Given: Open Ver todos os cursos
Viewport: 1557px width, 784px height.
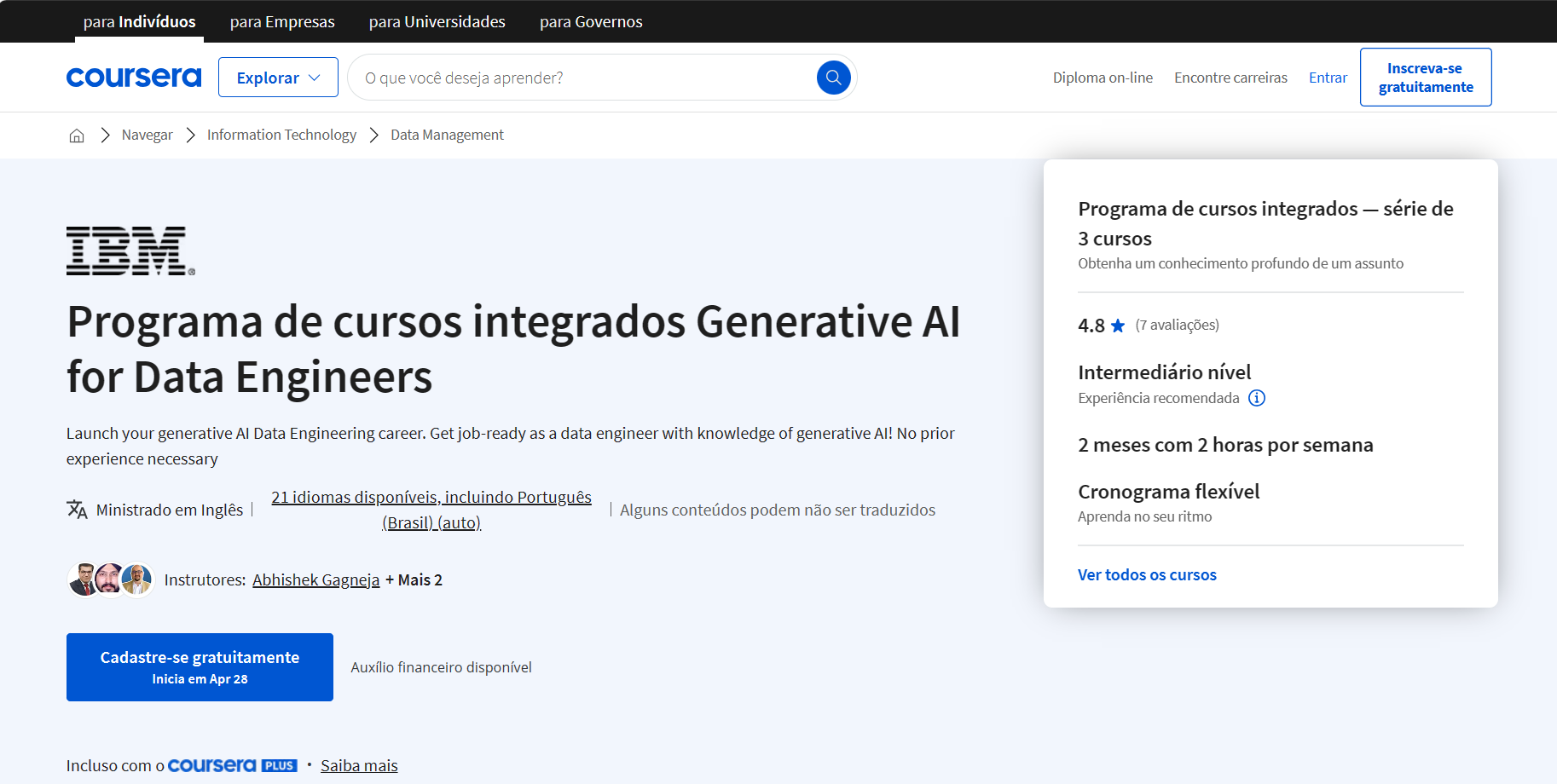Looking at the screenshot, I should [x=1147, y=574].
